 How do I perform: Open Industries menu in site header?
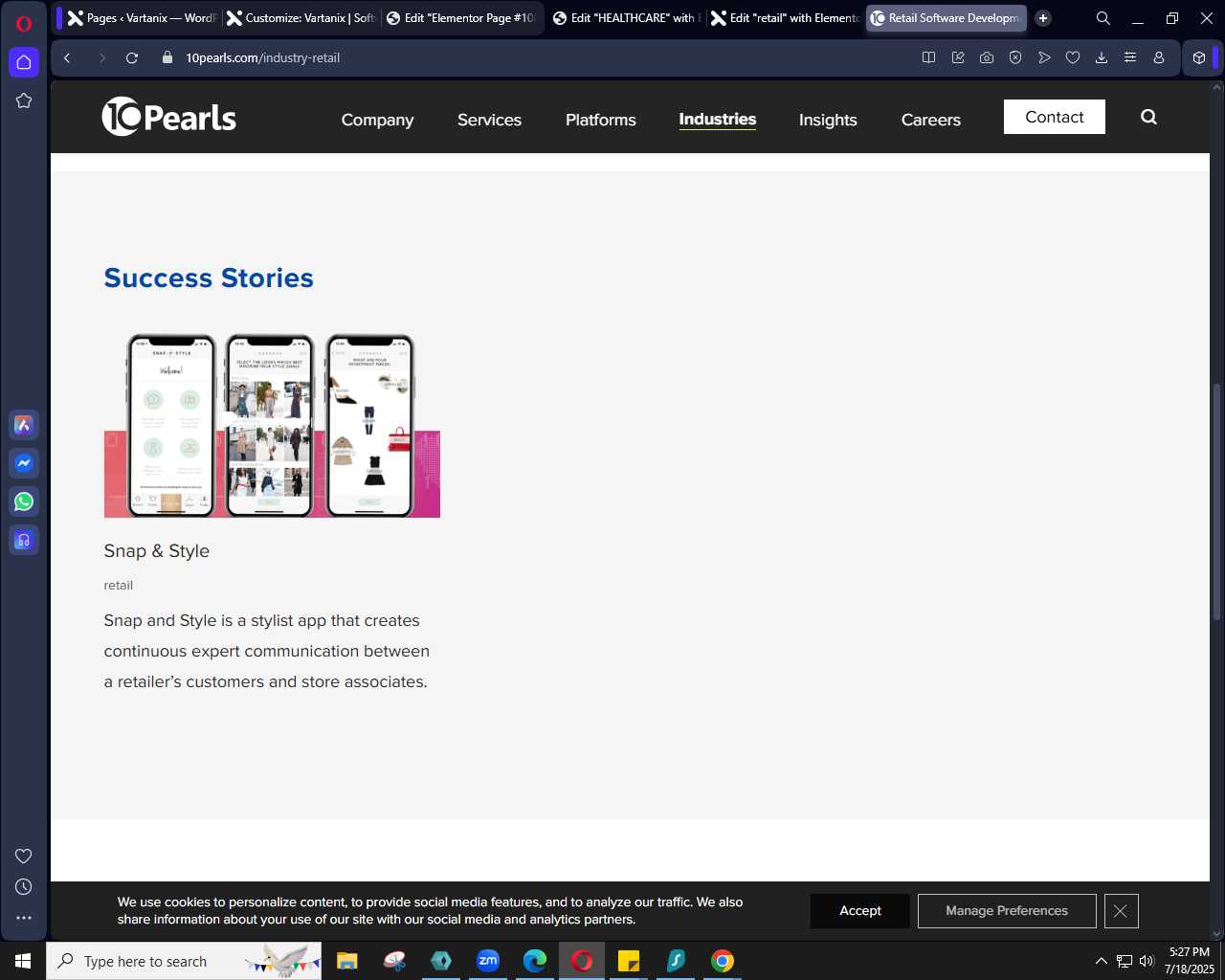click(717, 120)
